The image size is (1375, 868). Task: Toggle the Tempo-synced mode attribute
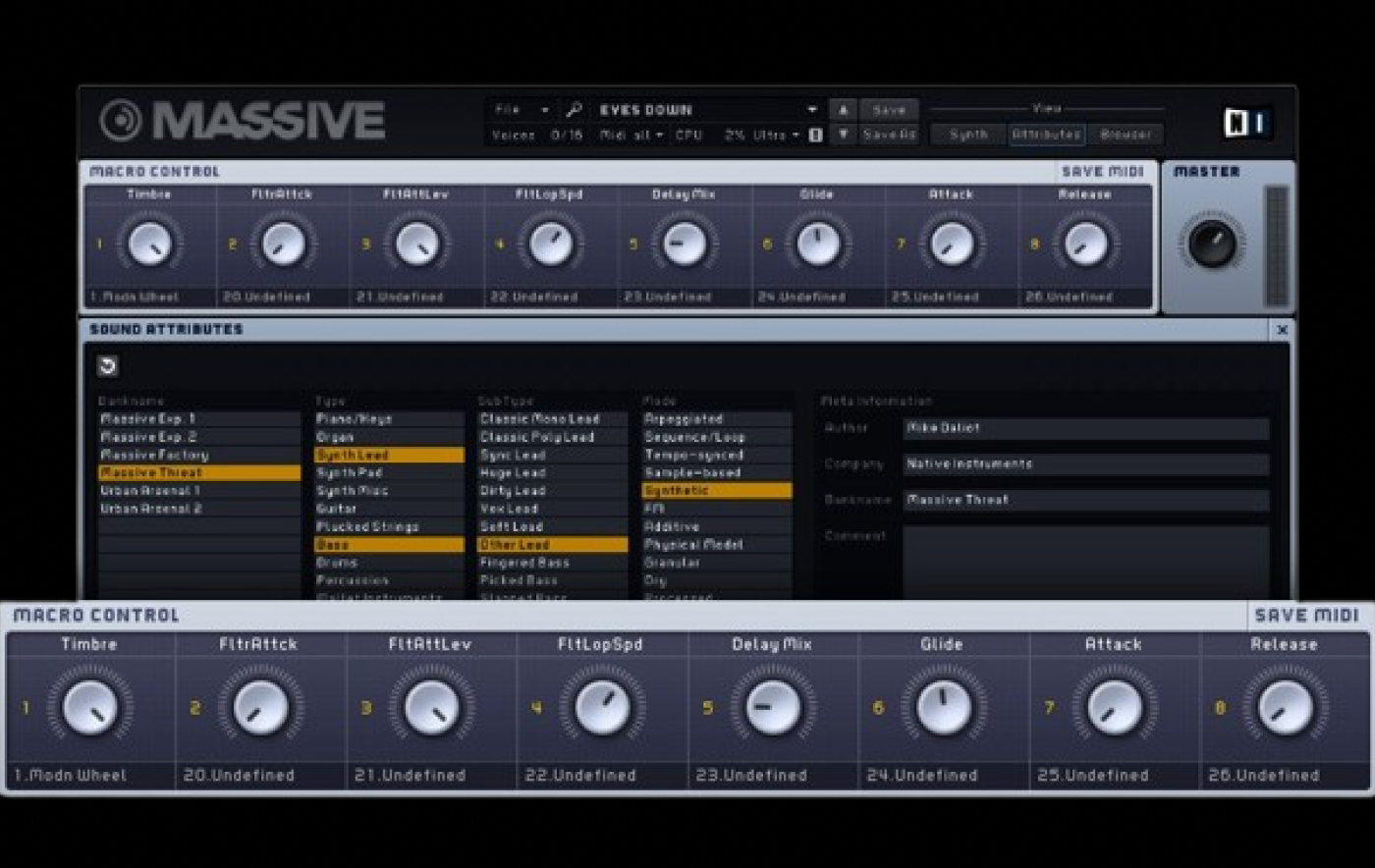[717, 456]
